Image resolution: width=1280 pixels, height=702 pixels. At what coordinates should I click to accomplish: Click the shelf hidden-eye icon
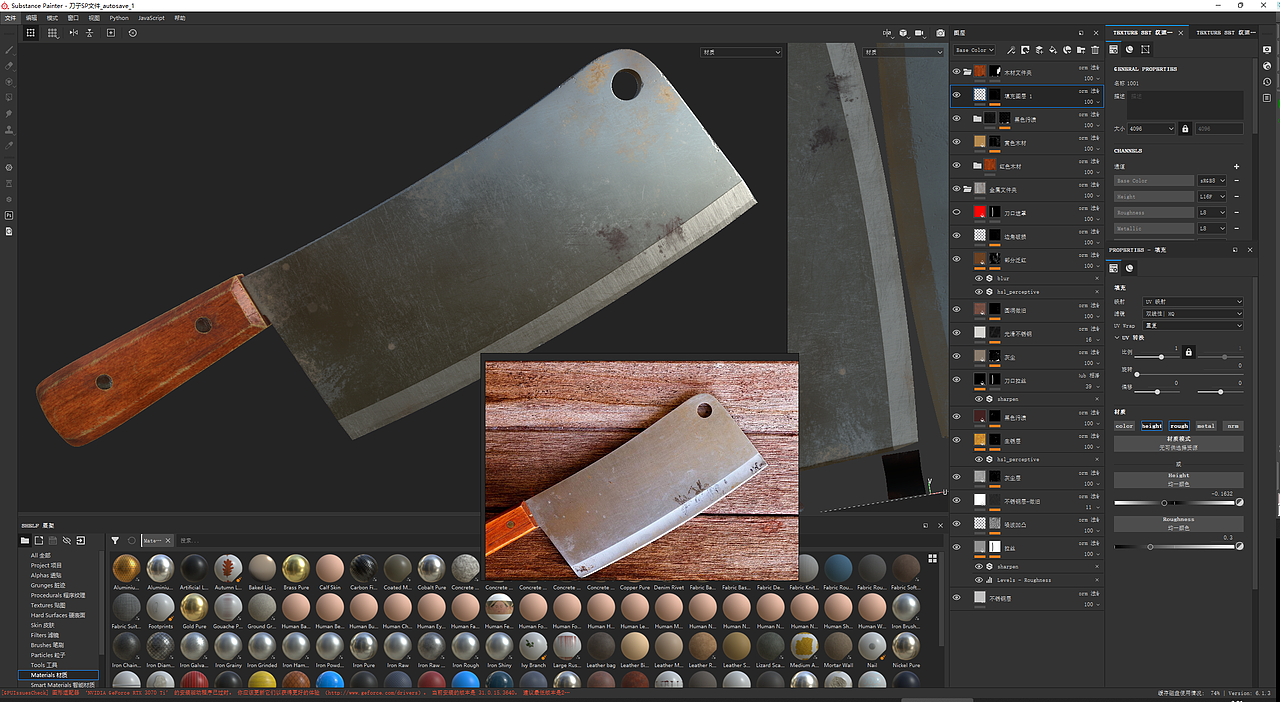click(x=66, y=541)
